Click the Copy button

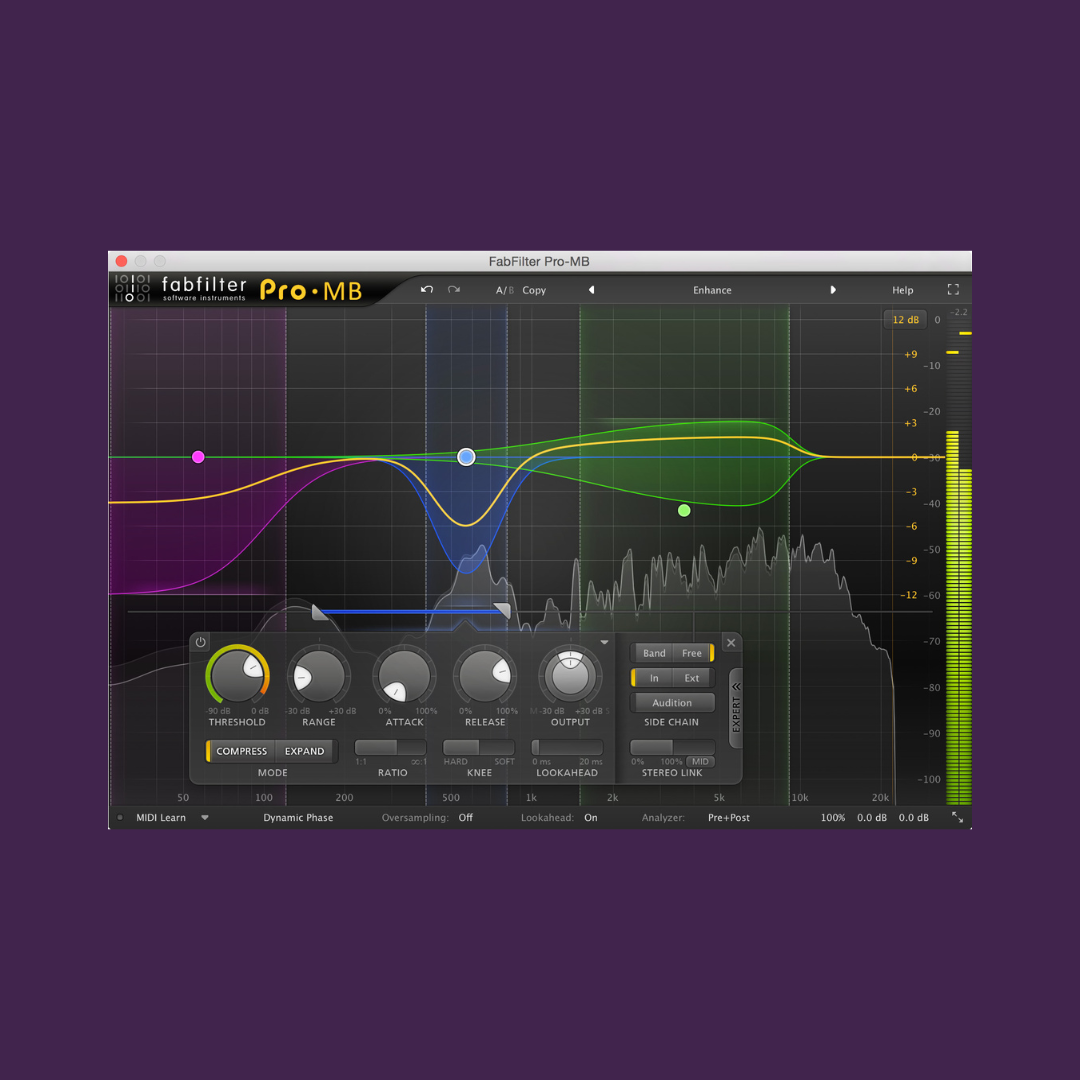click(x=534, y=290)
